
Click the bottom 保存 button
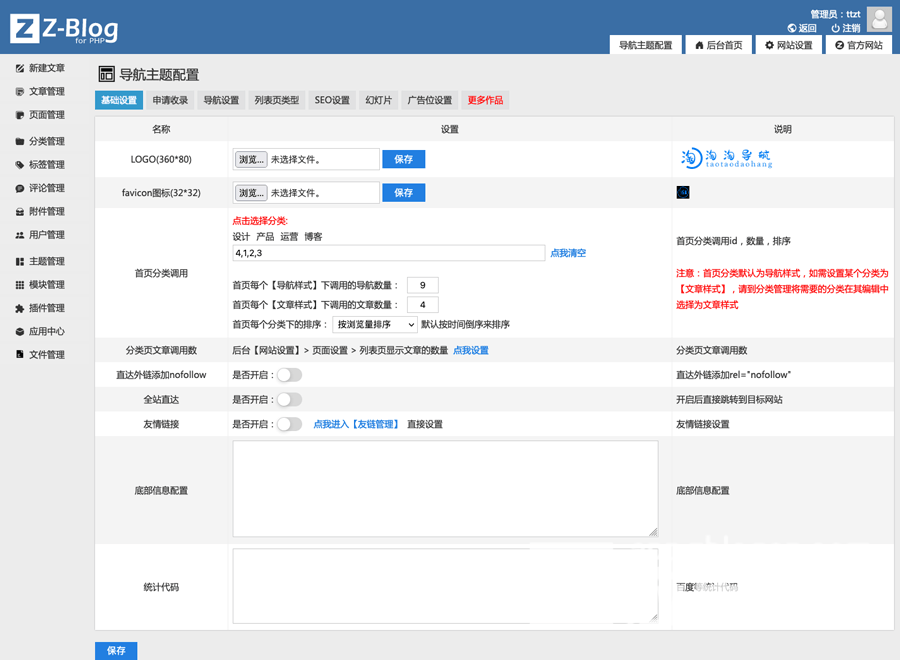pyautogui.click(x=116, y=650)
